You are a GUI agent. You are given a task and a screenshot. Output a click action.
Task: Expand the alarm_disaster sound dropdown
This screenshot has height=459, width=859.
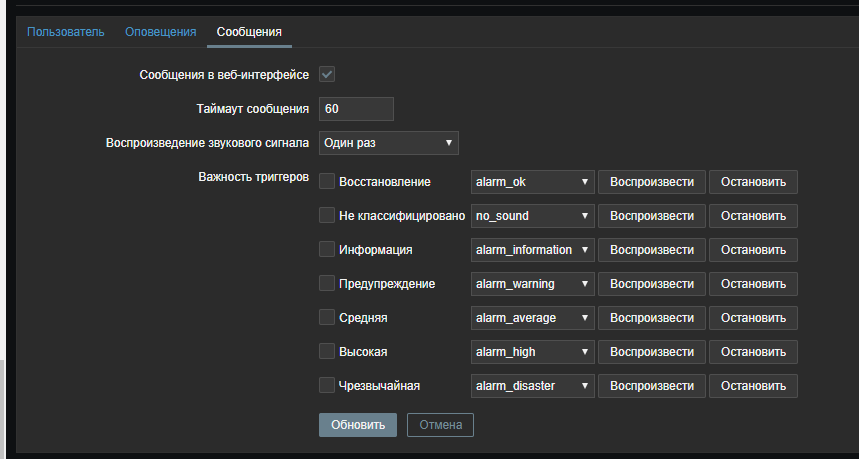[532, 386]
